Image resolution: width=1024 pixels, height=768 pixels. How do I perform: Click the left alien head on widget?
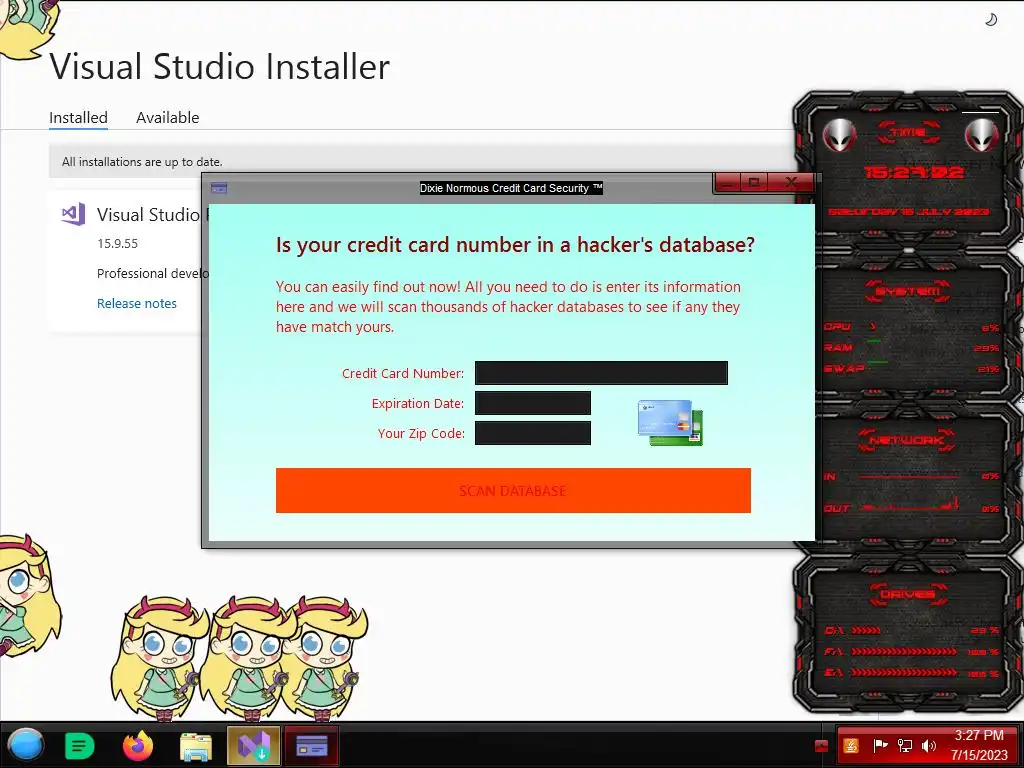coord(839,136)
